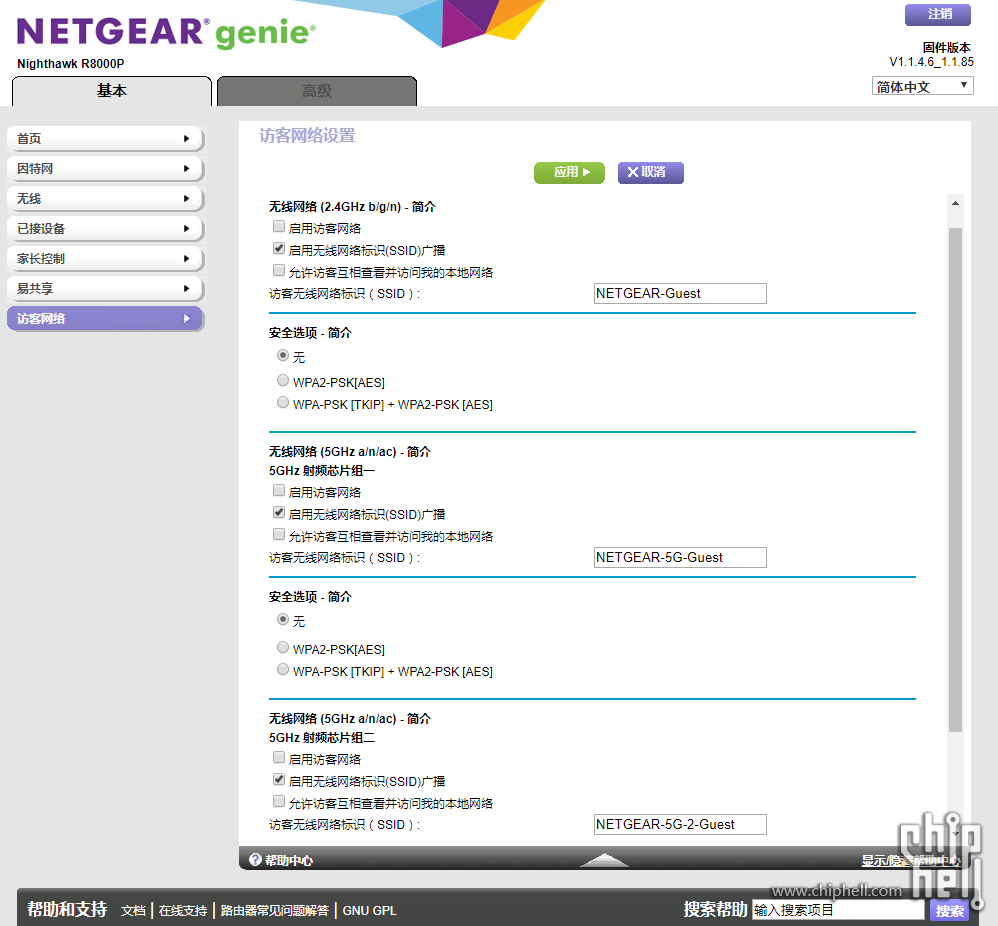Click the Nighthawk R8000P model text
This screenshot has width=998, height=926.
(71, 64)
